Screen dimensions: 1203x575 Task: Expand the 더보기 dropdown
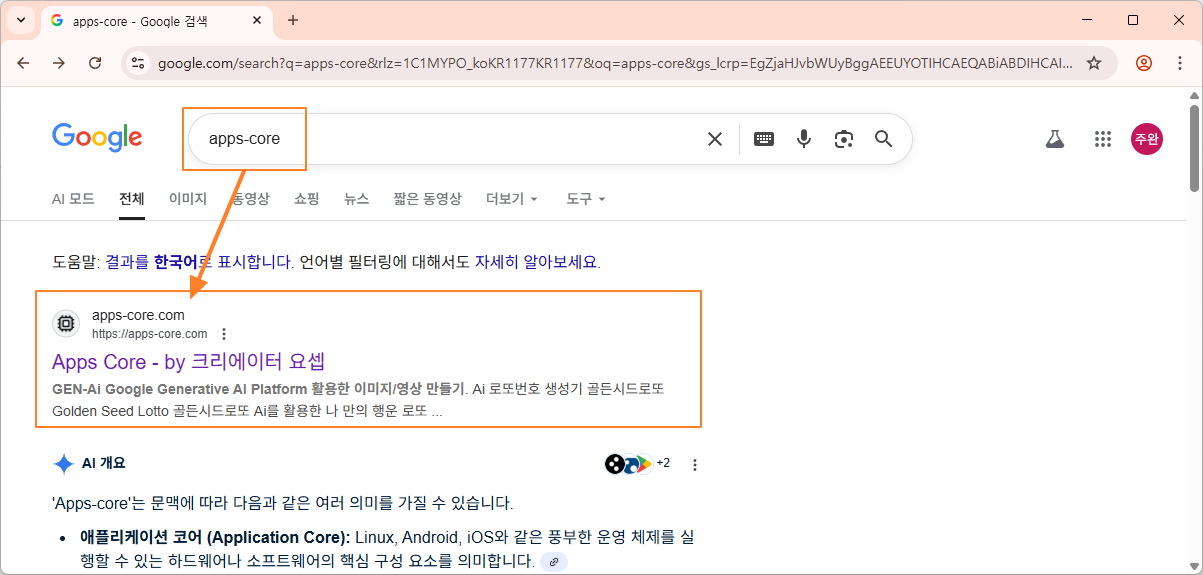point(512,199)
